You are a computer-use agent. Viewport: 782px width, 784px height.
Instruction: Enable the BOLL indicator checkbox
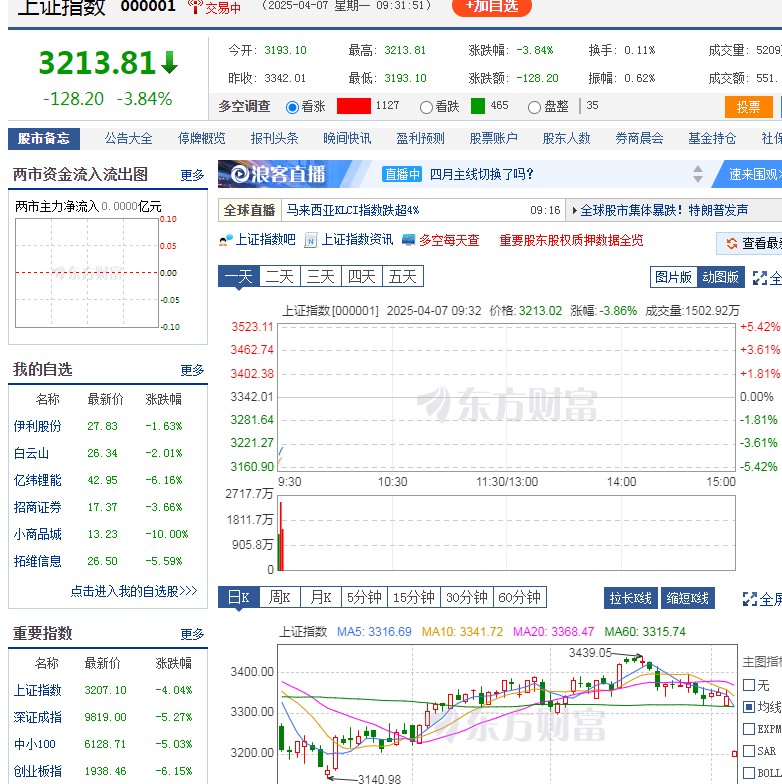[x=748, y=773]
